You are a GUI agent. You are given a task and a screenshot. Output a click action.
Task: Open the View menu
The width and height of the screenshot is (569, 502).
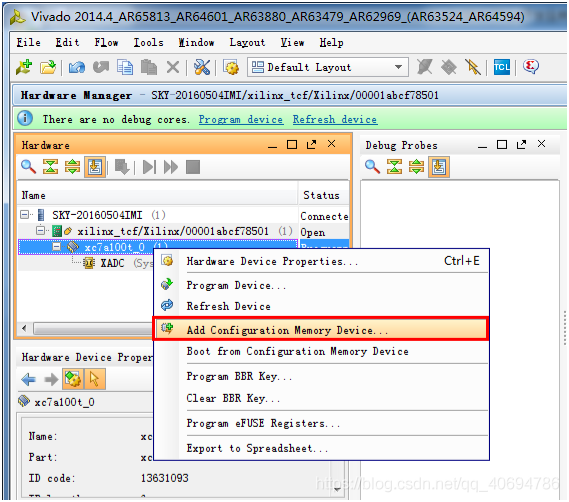(x=292, y=42)
